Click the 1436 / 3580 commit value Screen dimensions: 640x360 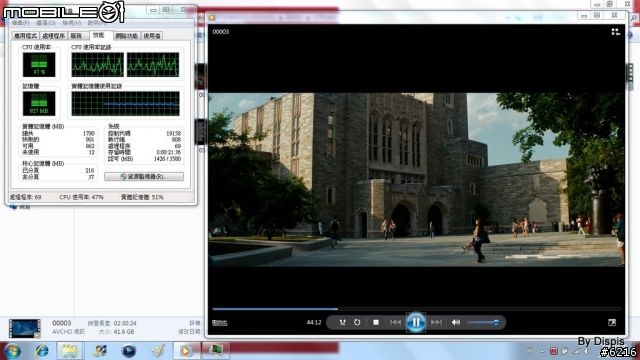[x=167, y=159]
